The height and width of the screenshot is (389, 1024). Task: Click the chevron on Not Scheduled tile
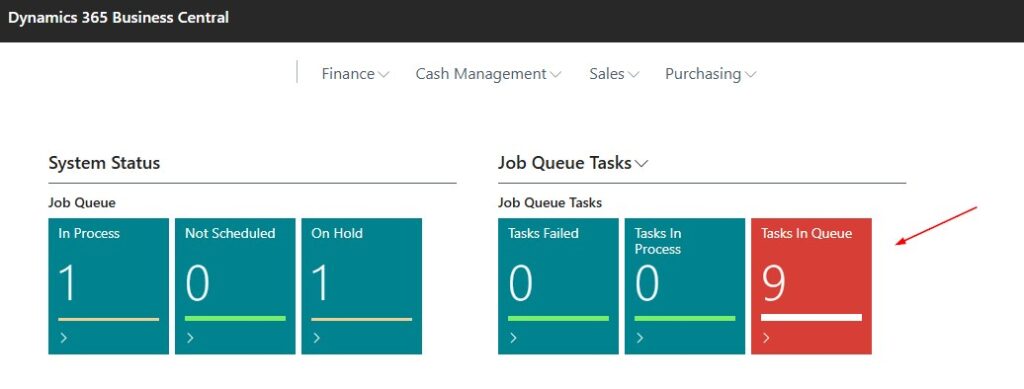[x=190, y=338]
